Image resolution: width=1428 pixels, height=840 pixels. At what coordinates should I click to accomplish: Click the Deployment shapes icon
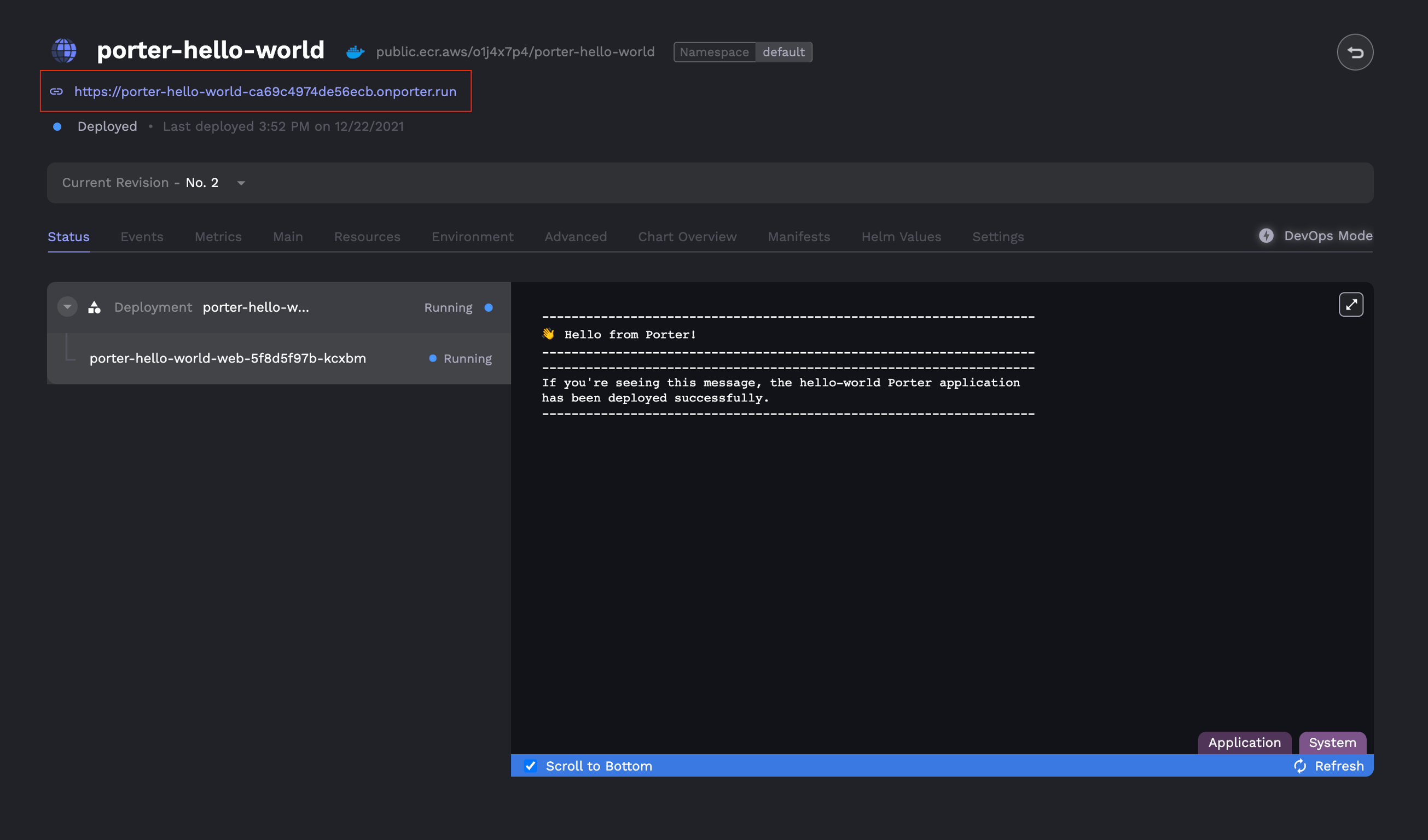coord(95,307)
